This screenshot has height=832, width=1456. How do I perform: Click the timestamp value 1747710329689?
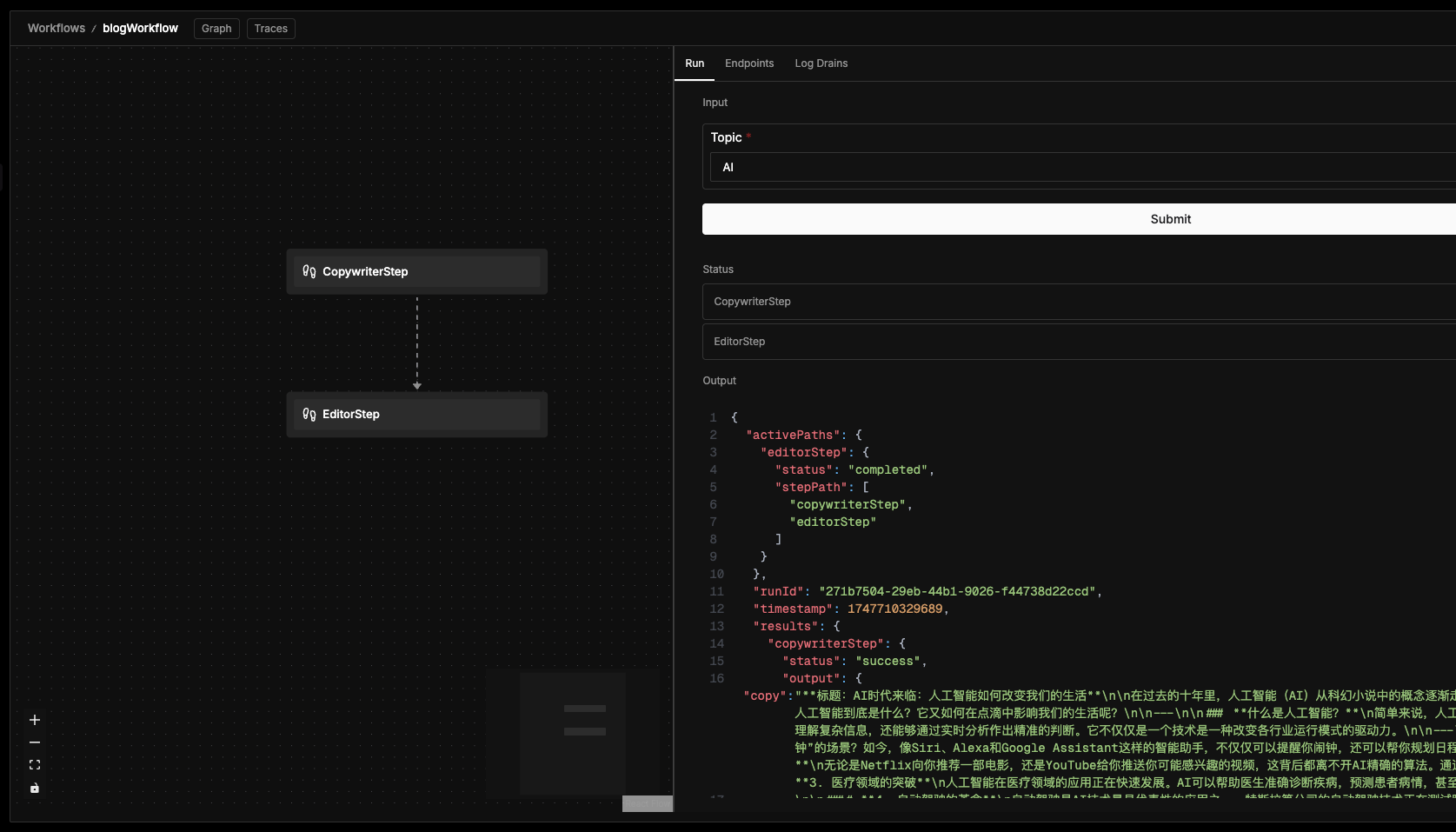(894, 609)
